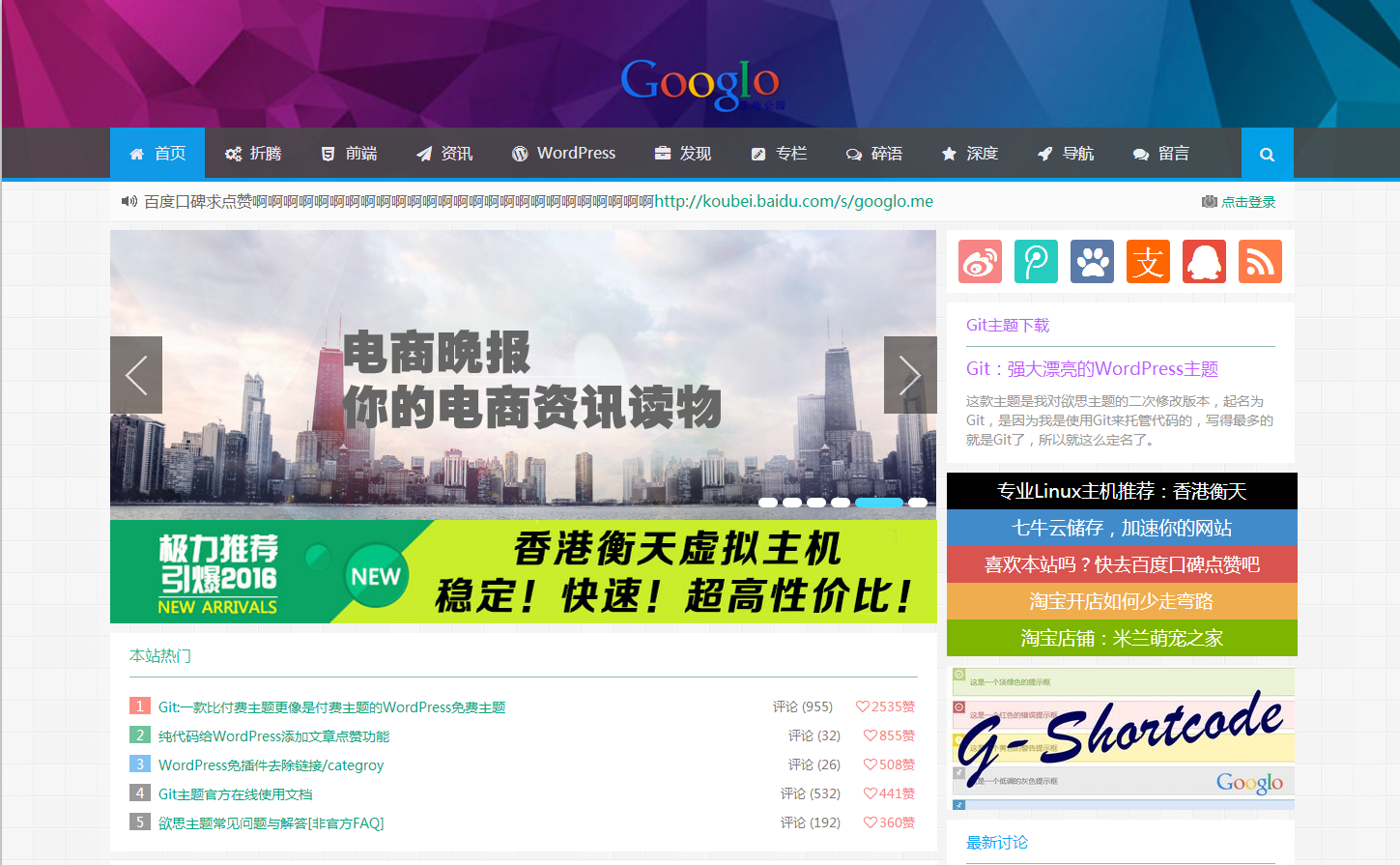Click the 七牛云储存 blue banner
Image resolution: width=1400 pixels, height=865 pixels.
click(x=1122, y=527)
